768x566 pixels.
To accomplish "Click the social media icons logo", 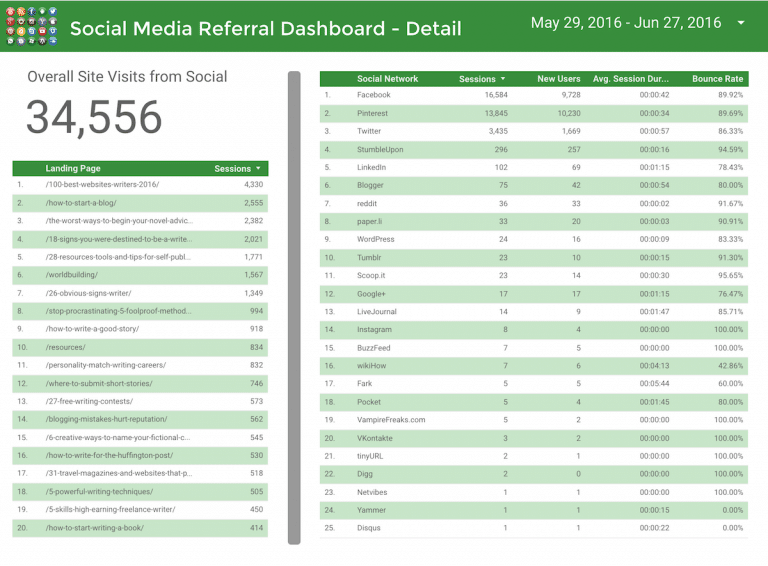I will click(31, 27).
